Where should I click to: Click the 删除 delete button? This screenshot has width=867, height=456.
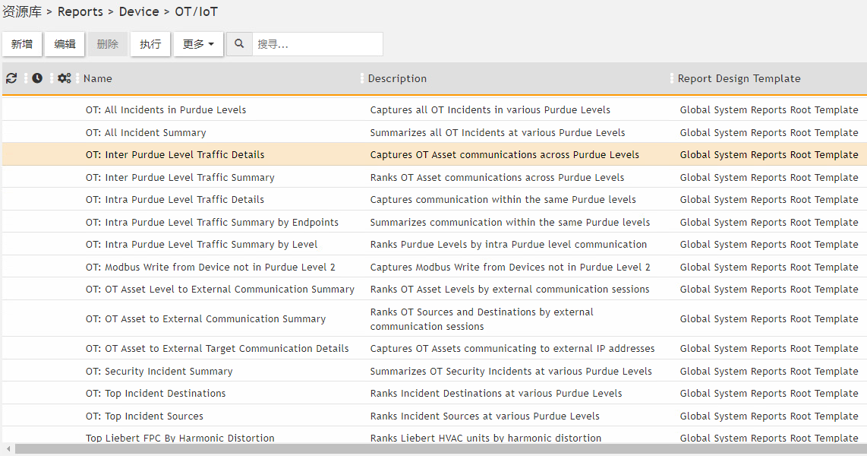[107, 44]
